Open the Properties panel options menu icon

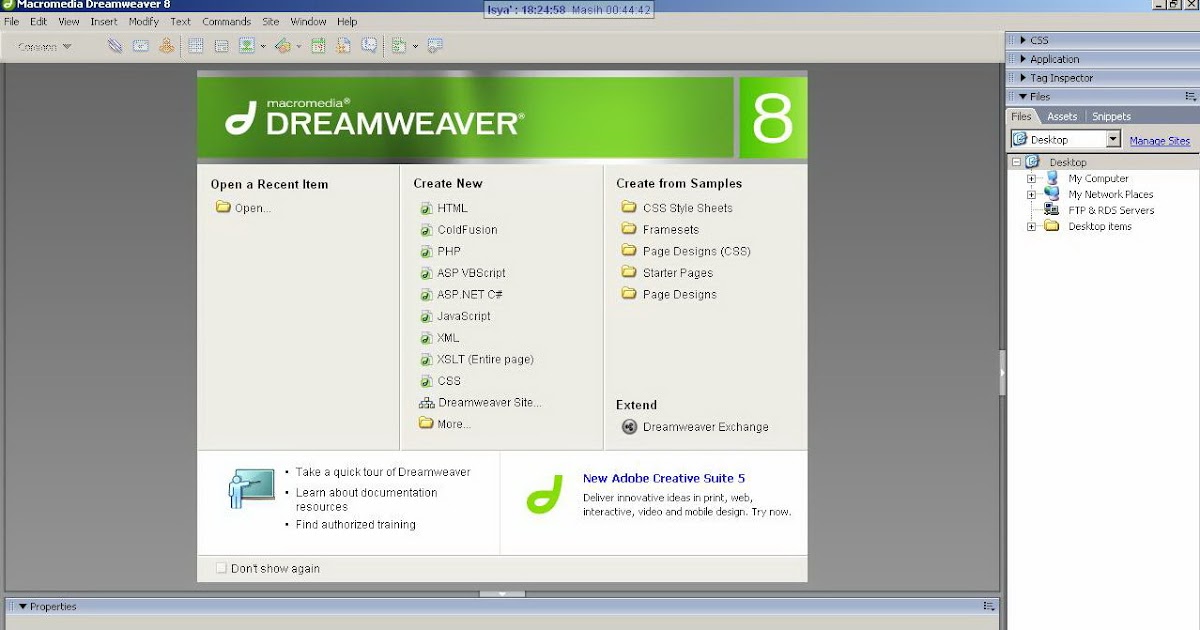[x=989, y=607]
